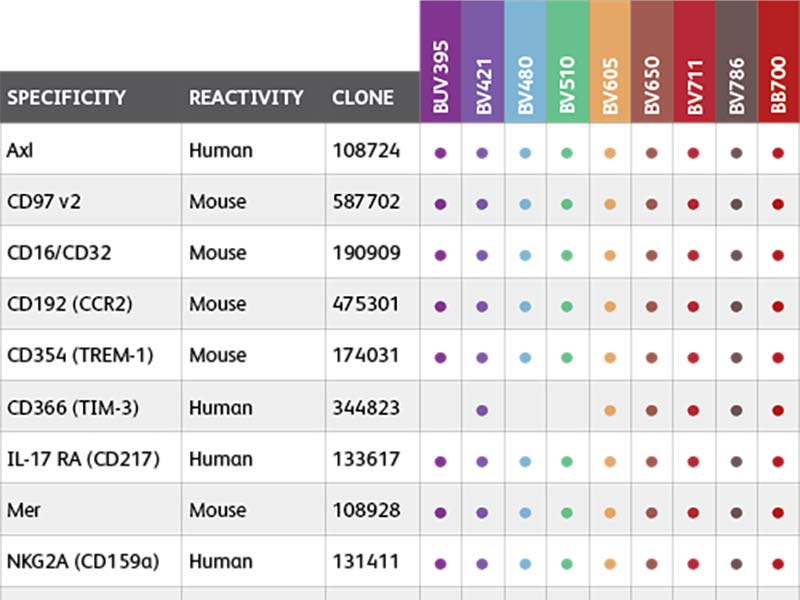
Task: Select the BV711 dot in the CD97 v2 row
Action: 693,204
